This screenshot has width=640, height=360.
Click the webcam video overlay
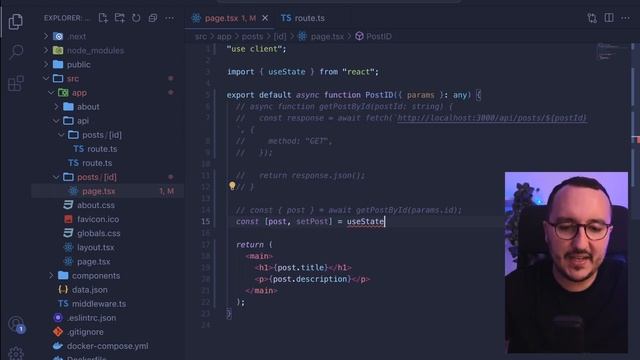566,262
